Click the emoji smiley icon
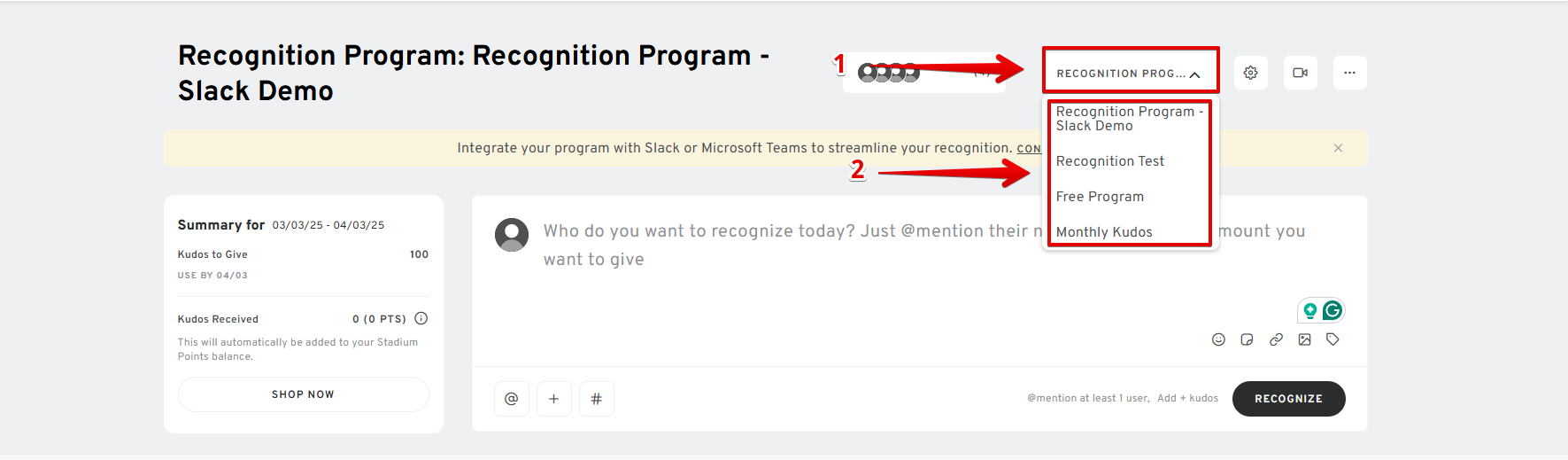The image size is (1568, 460). point(1218,339)
